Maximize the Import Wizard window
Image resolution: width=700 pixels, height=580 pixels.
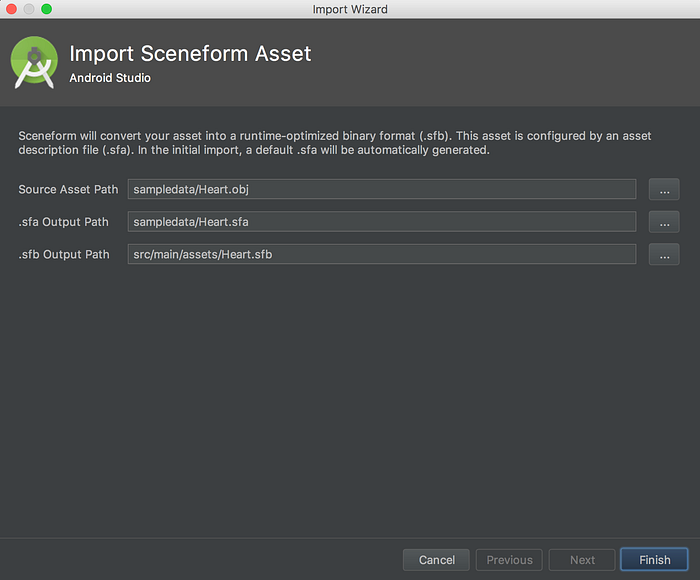point(46,9)
